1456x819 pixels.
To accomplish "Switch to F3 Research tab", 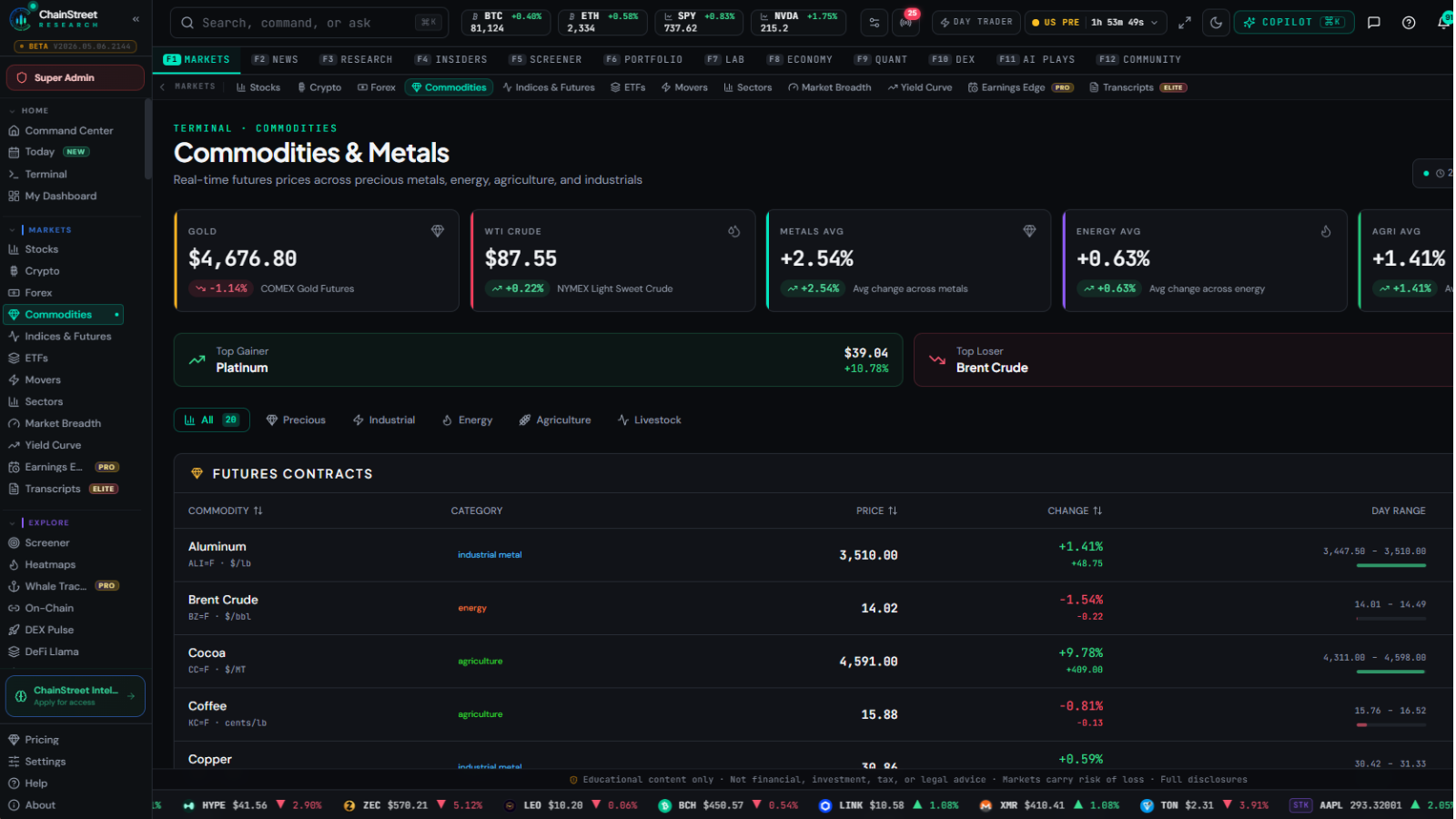I will pos(357,59).
